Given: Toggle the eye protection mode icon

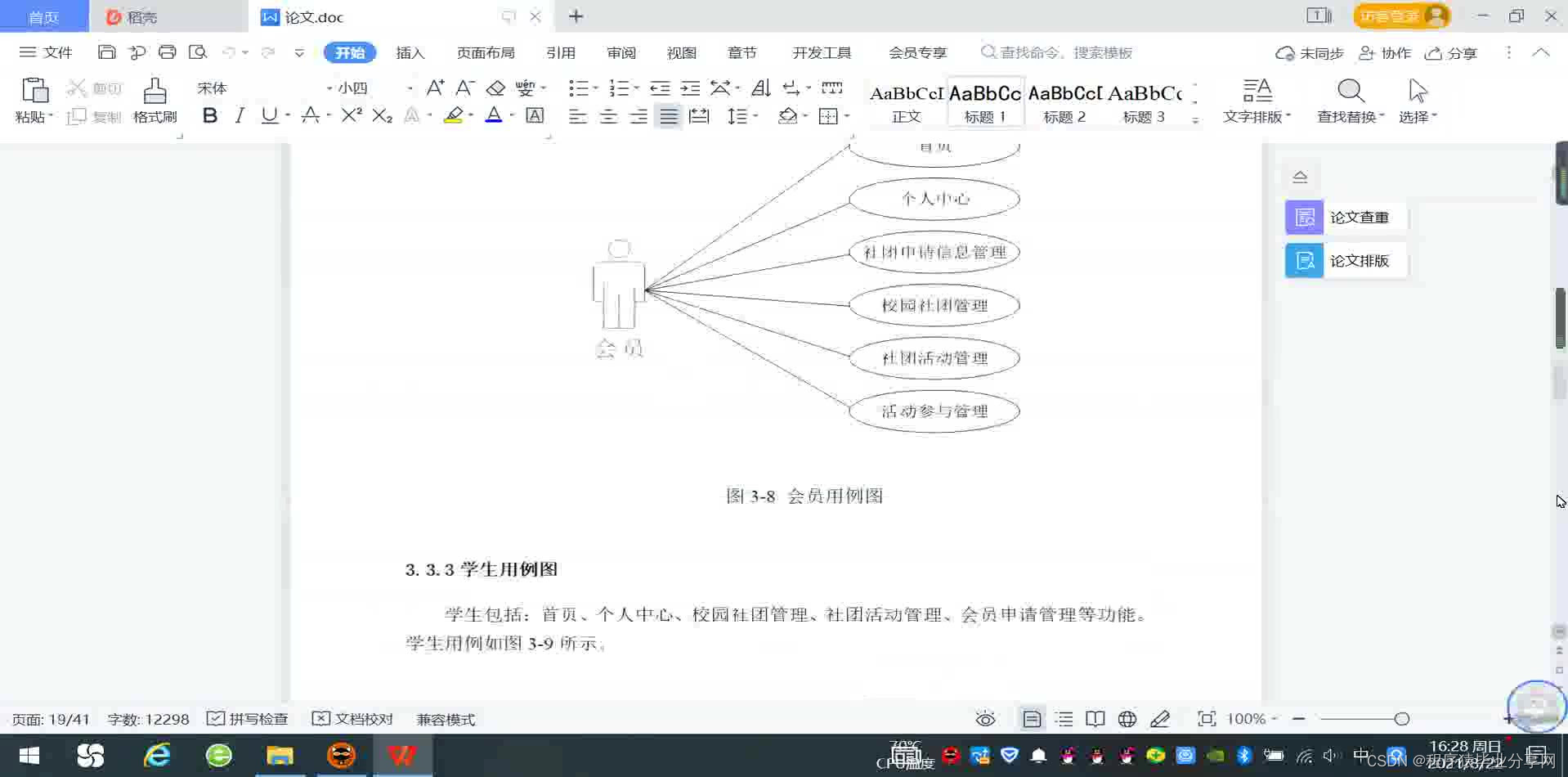Looking at the screenshot, I should pos(985,719).
